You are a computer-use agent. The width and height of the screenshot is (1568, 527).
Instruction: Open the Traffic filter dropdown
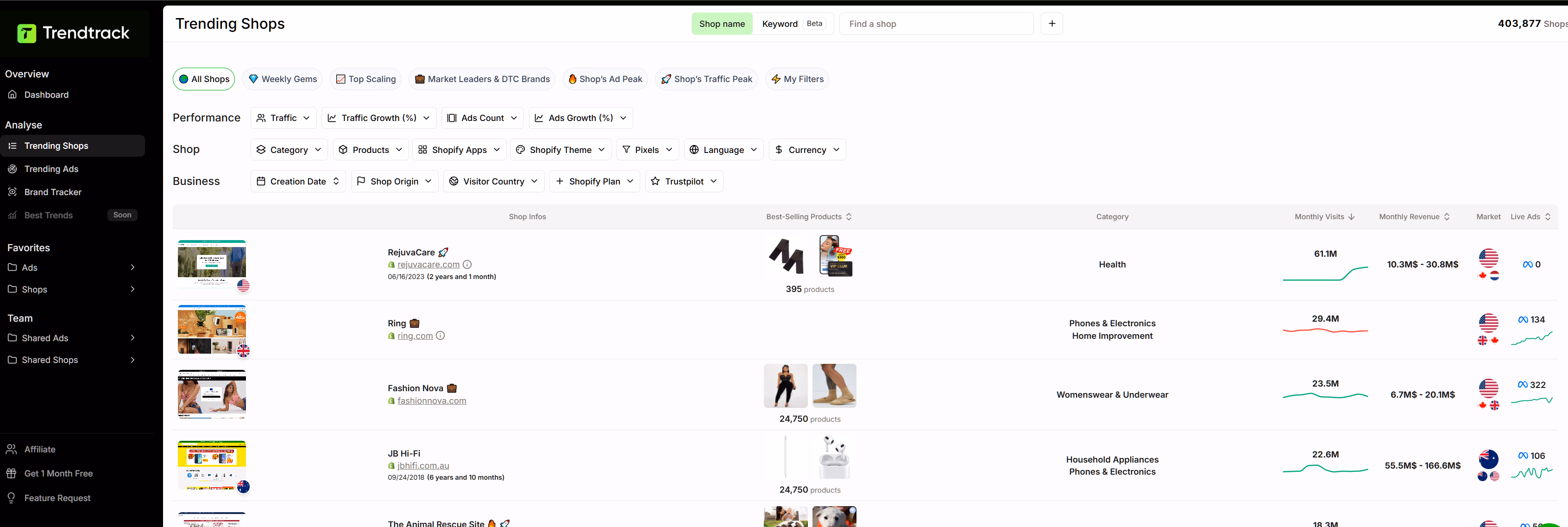point(283,118)
